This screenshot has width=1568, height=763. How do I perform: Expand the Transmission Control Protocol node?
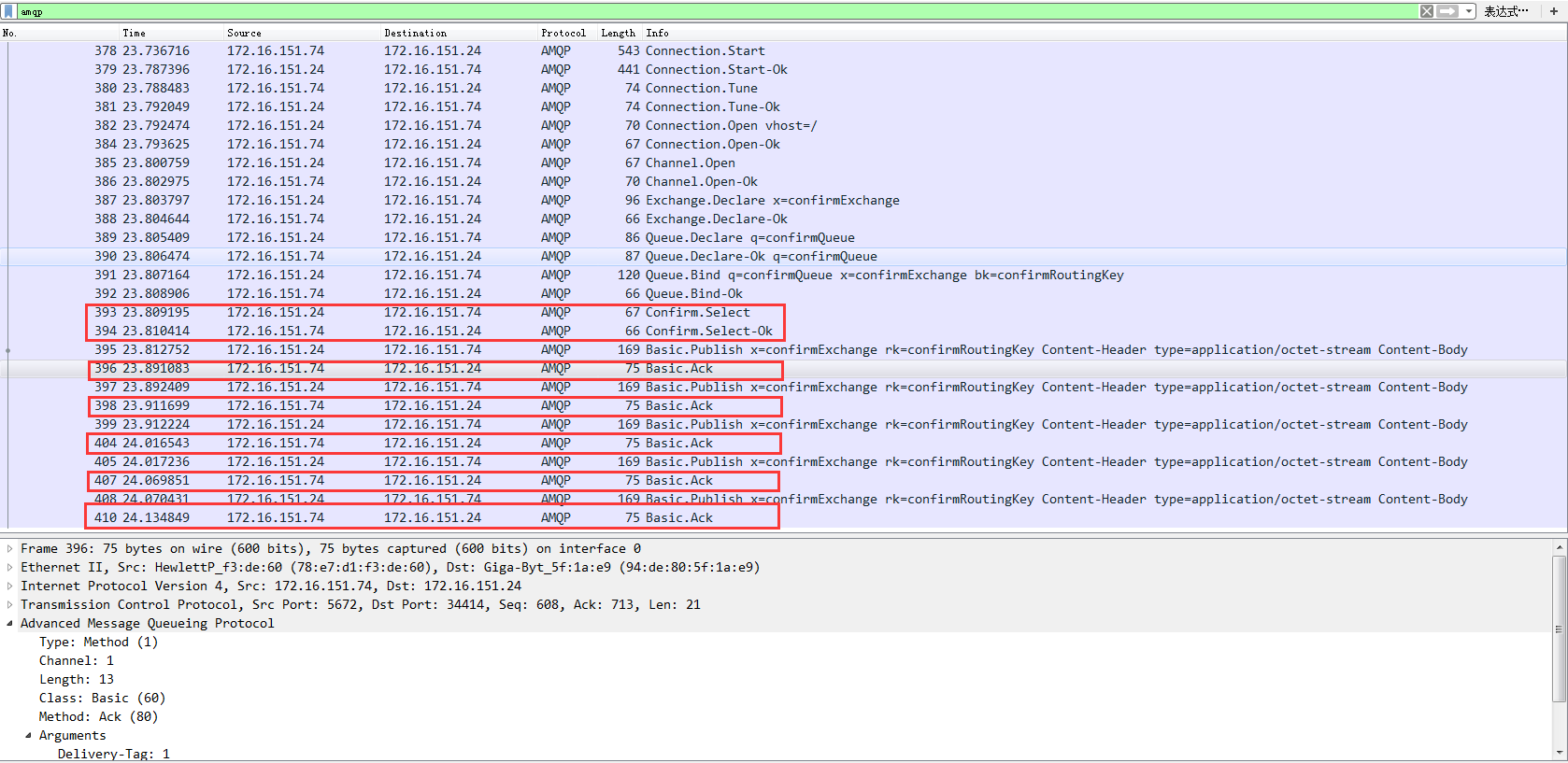pos(10,604)
